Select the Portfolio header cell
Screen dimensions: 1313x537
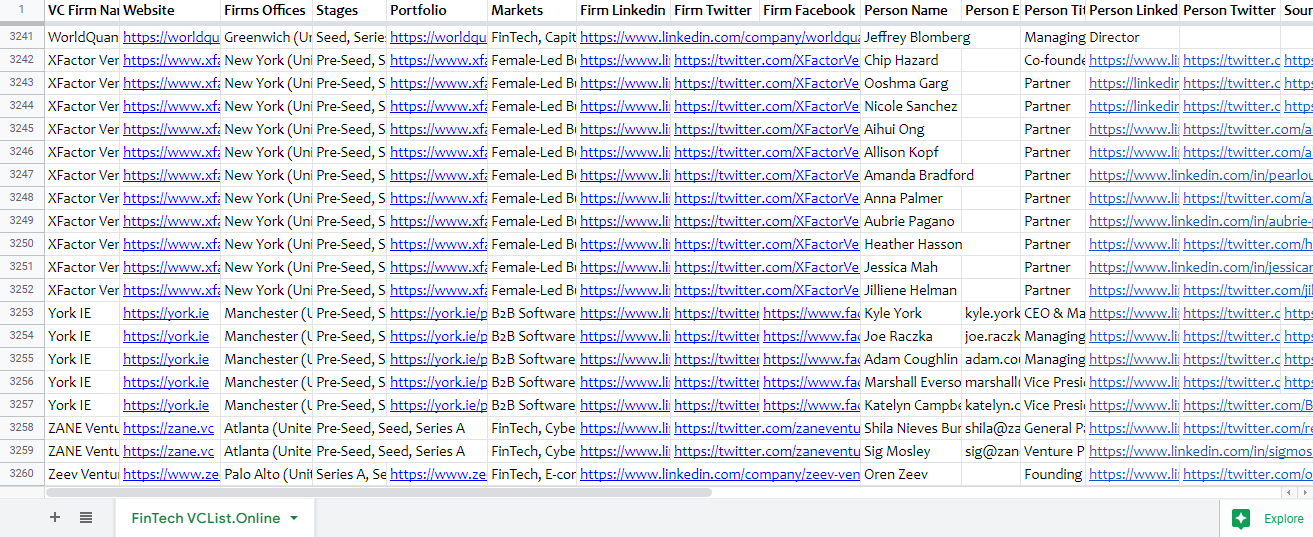(x=437, y=10)
